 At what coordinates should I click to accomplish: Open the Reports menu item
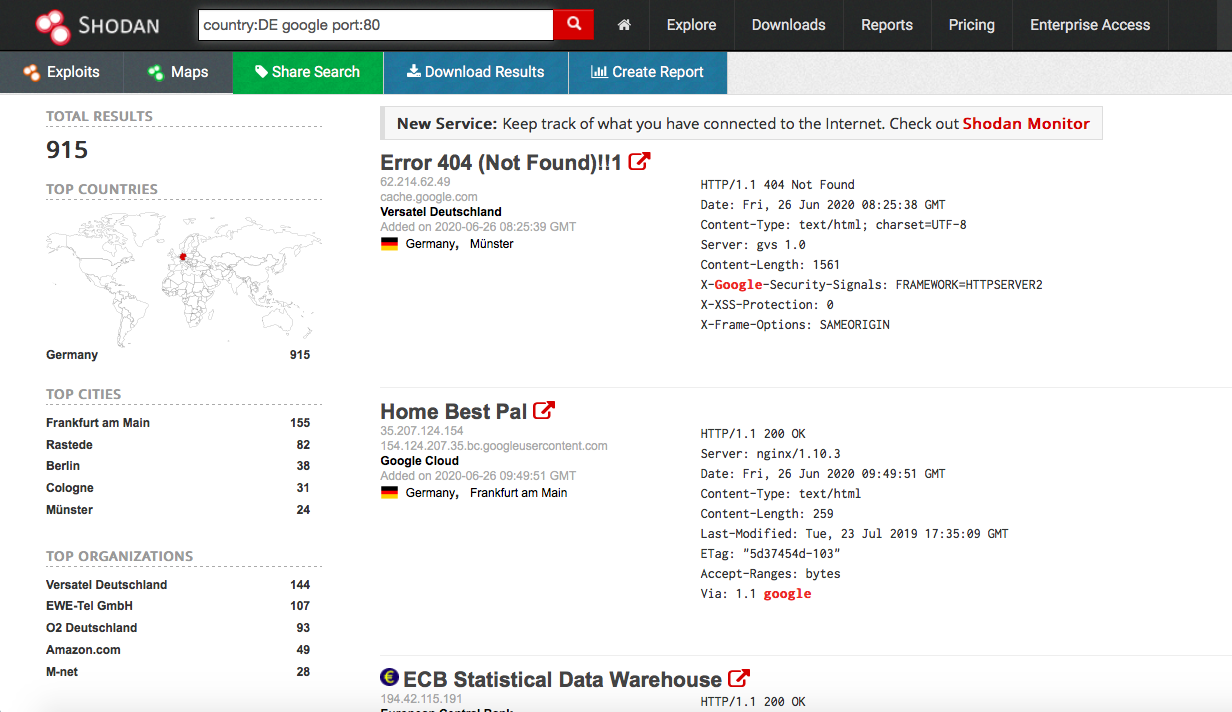(x=887, y=25)
